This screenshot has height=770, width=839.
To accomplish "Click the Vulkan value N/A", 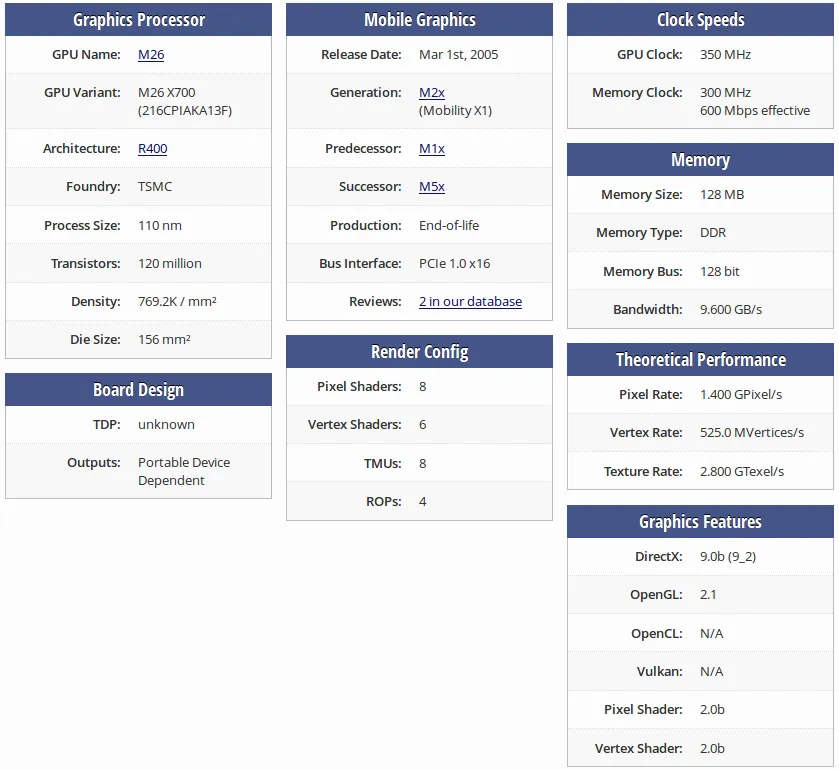I will tap(712, 672).
